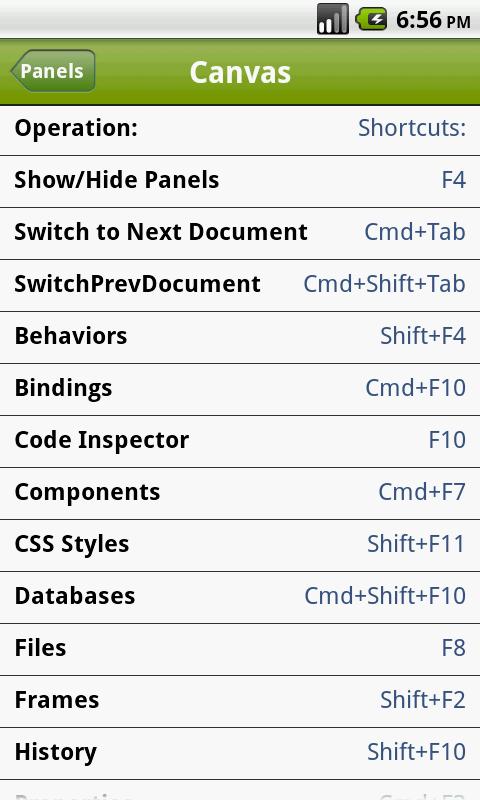The height and width of the screenshot is (800, 480).
Task: Open the Bindings entry
Action: (x=240, y=389)
